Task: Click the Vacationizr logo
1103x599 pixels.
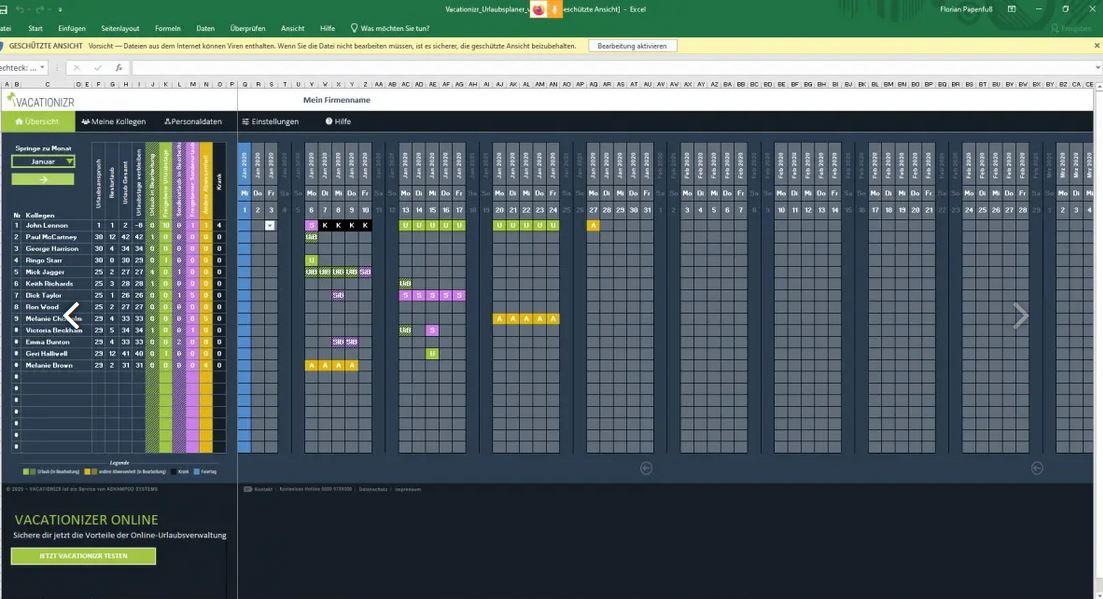Action: (40, 101)
